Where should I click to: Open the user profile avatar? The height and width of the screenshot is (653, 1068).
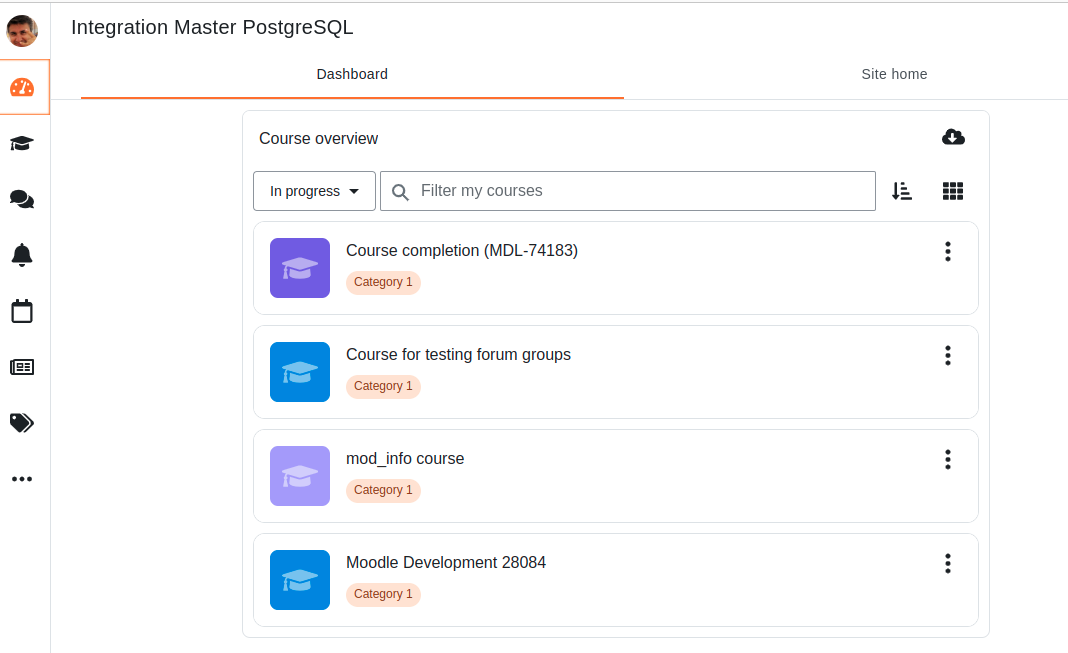coord(22,31)
